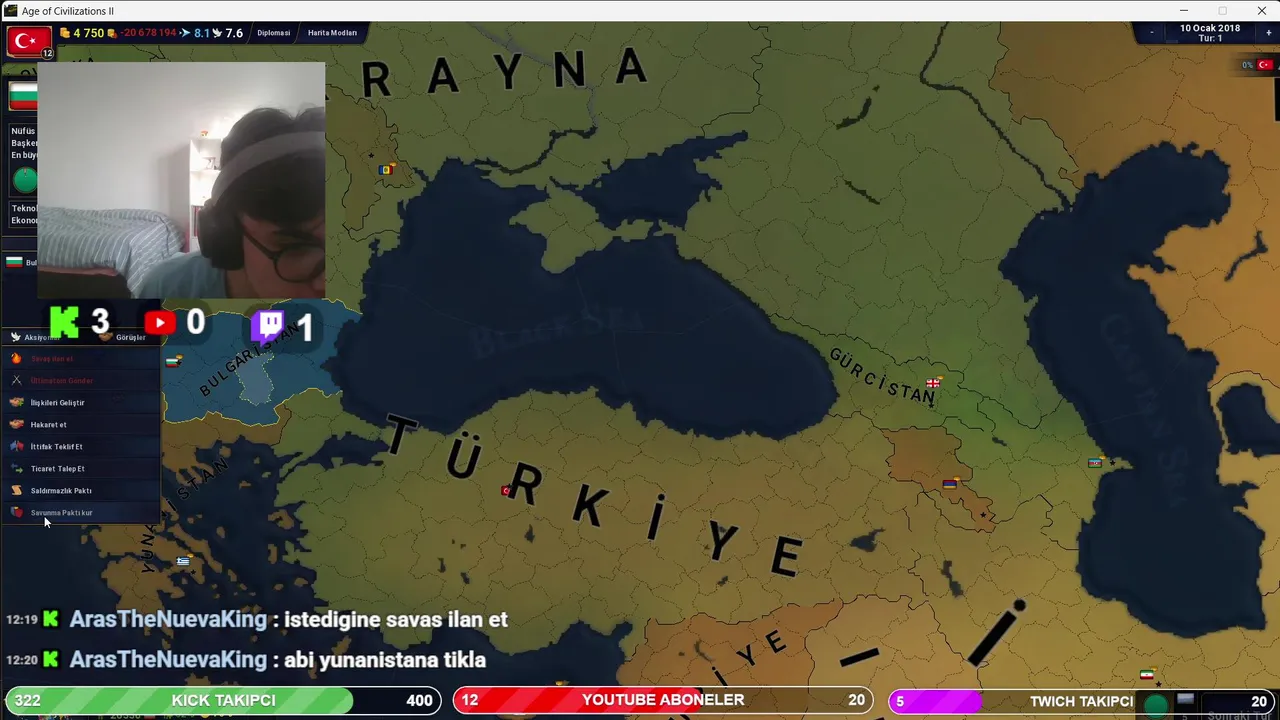
Task: Click the gold treasury value 4 750
Action: coord(88,33)
